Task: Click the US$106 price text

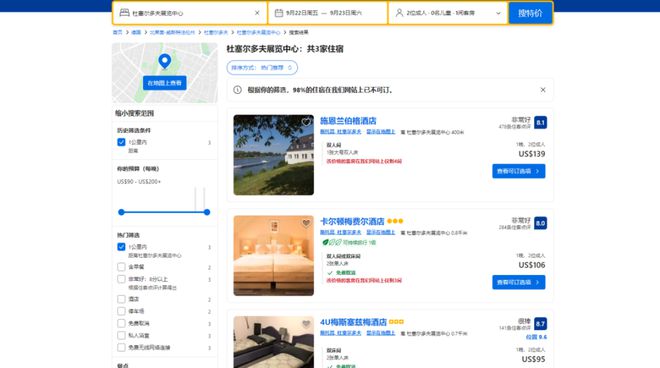Action: click(x=532, y=265)
